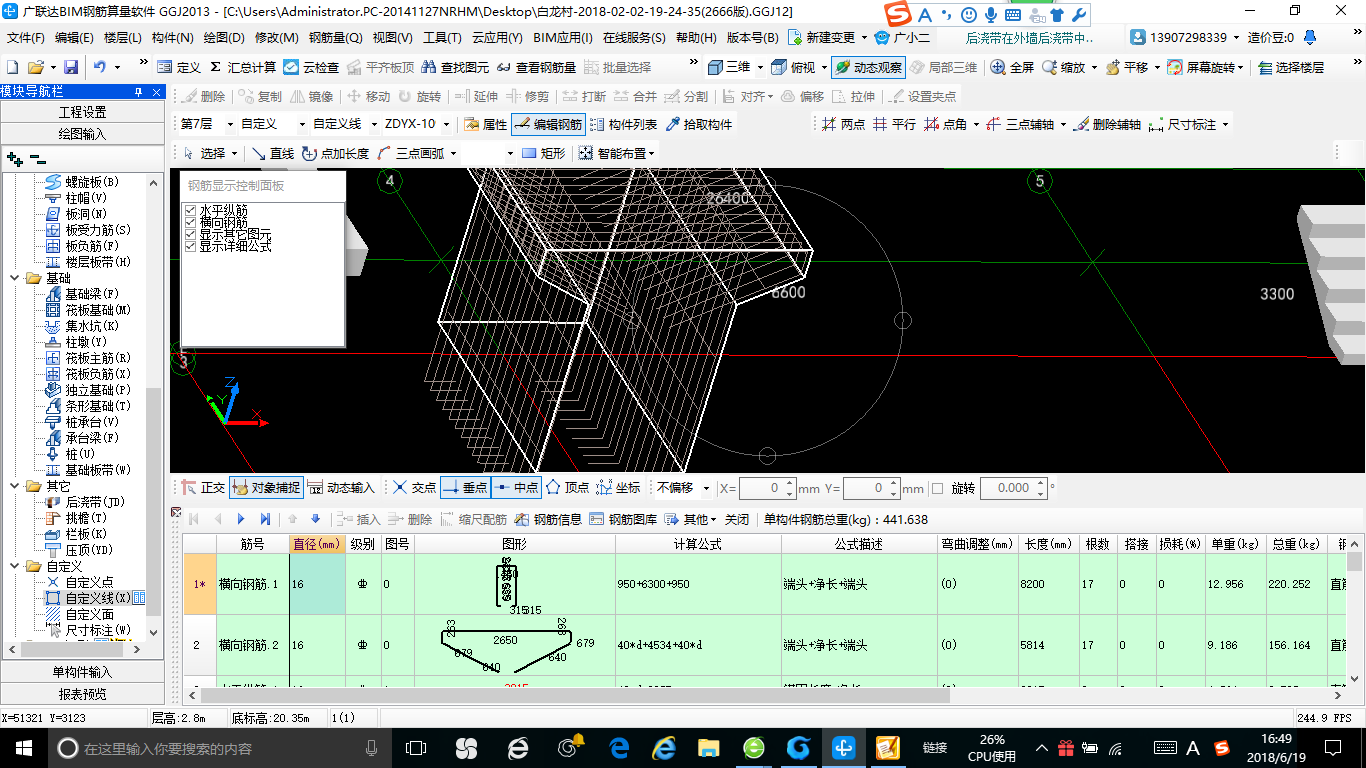Toggle 正交 orthogonal mode
Viewport: 1366px width, 768px height.
203,488
